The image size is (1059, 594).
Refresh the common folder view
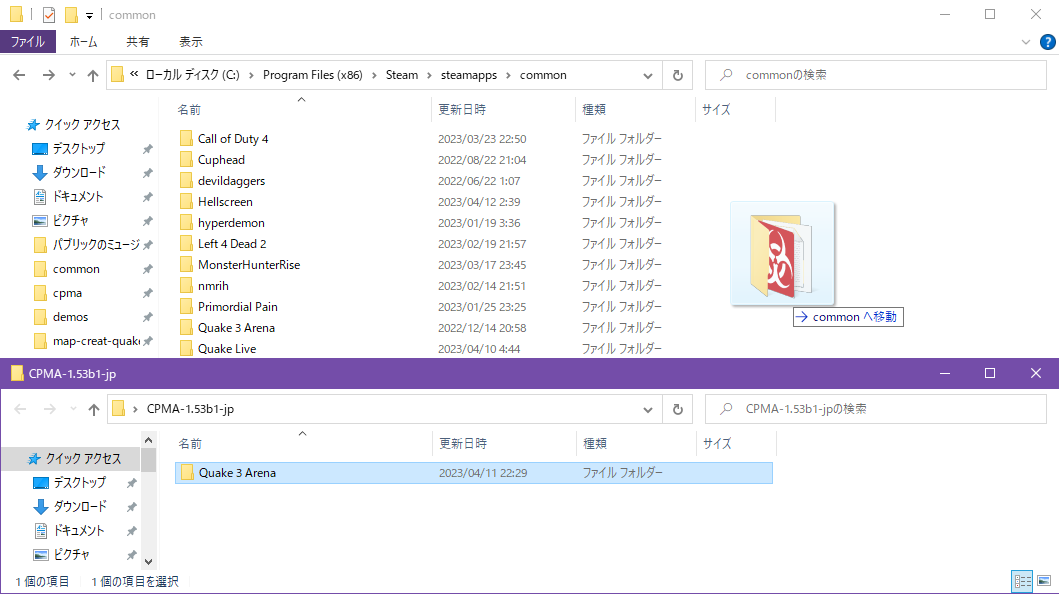pos(677,76)
